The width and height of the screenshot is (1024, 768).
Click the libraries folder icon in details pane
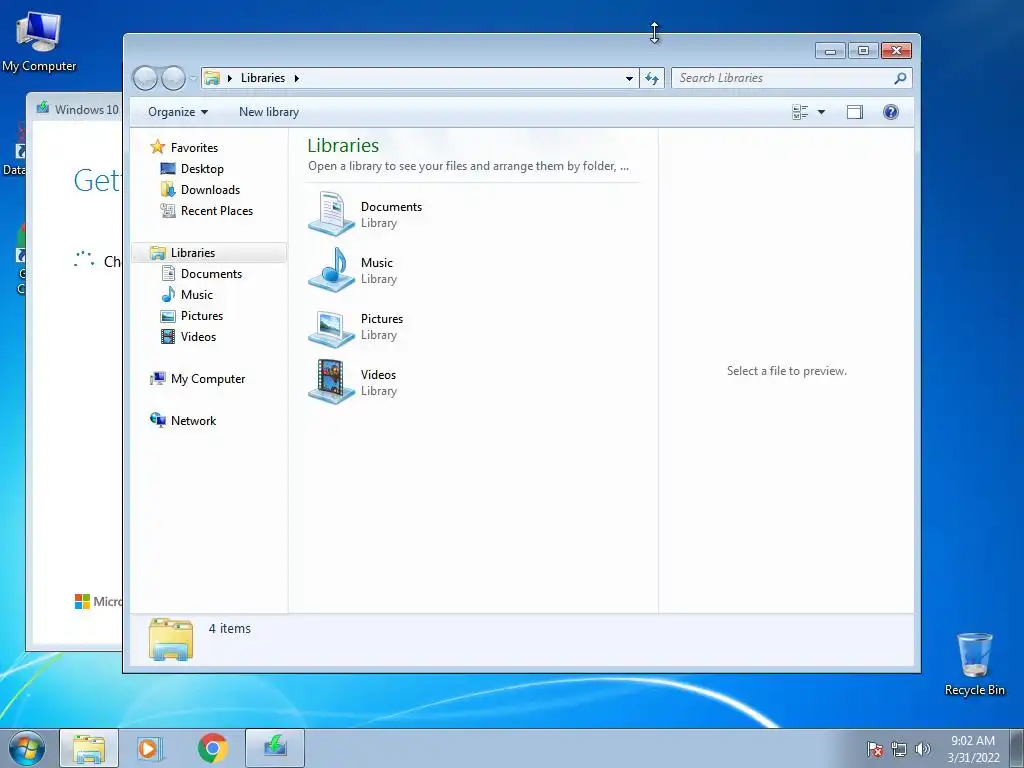tap(170, 639)
